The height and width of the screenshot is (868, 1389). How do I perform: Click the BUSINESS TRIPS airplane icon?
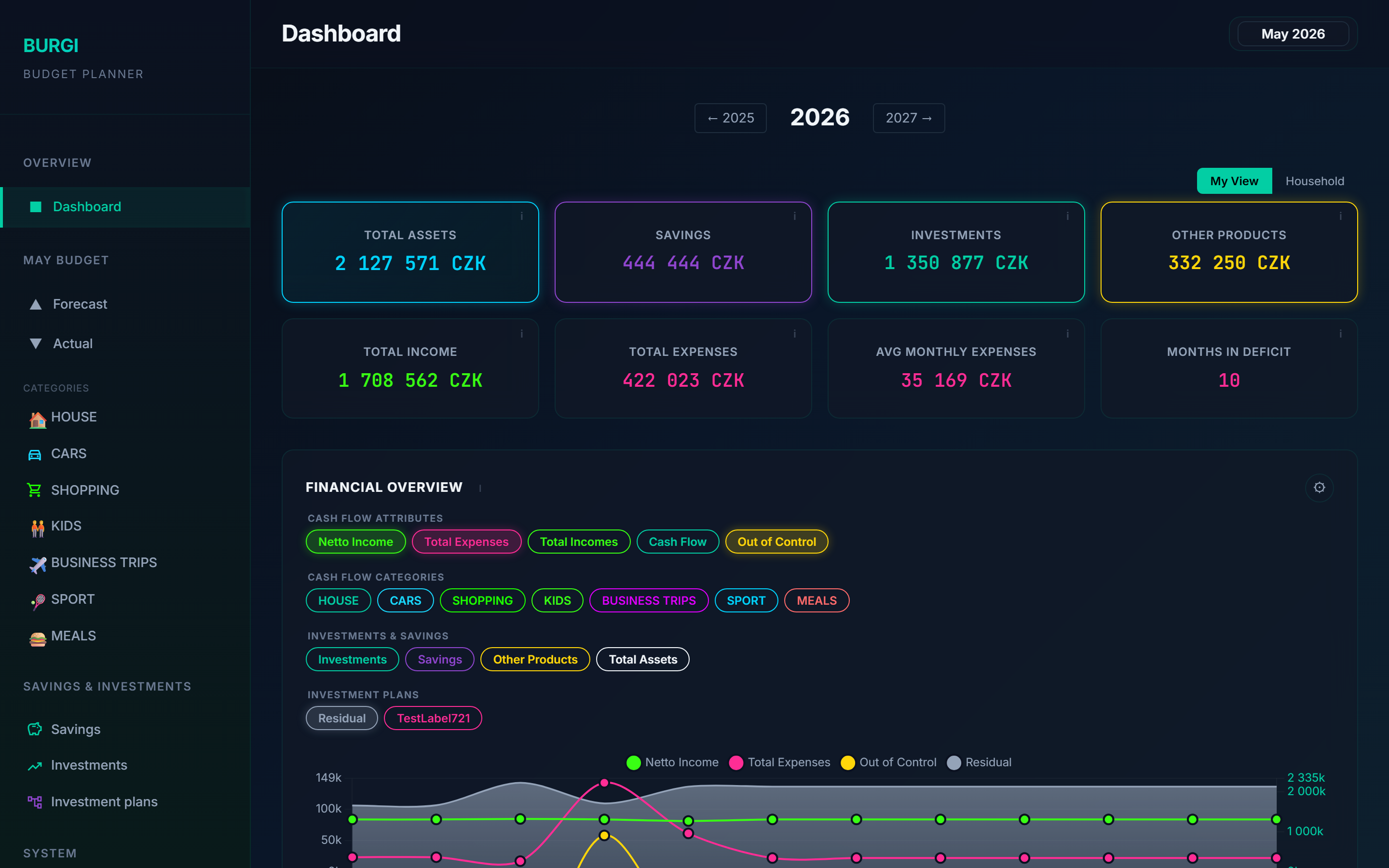(x=38, y=565)
